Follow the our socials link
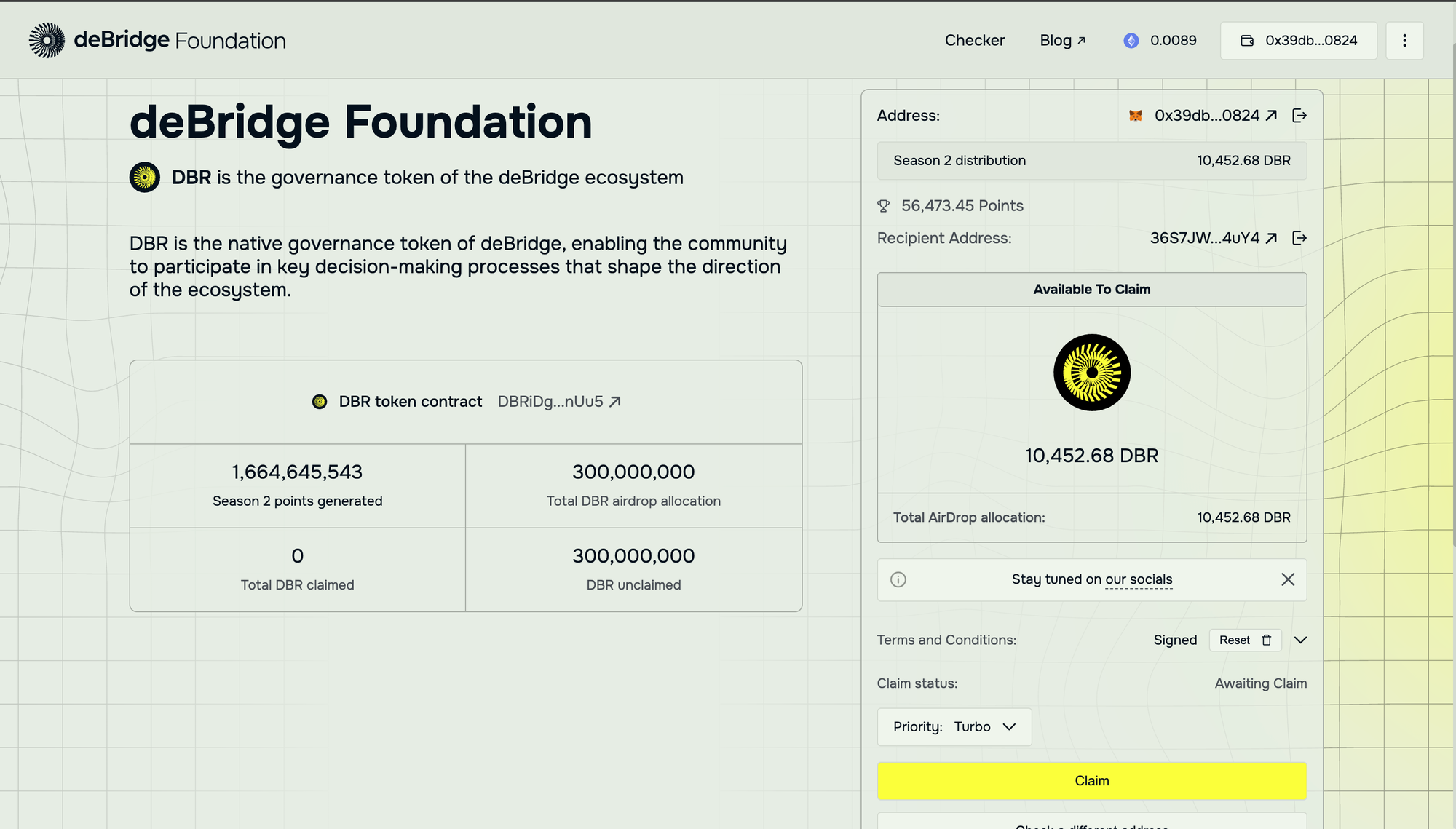 [1139, 579]
